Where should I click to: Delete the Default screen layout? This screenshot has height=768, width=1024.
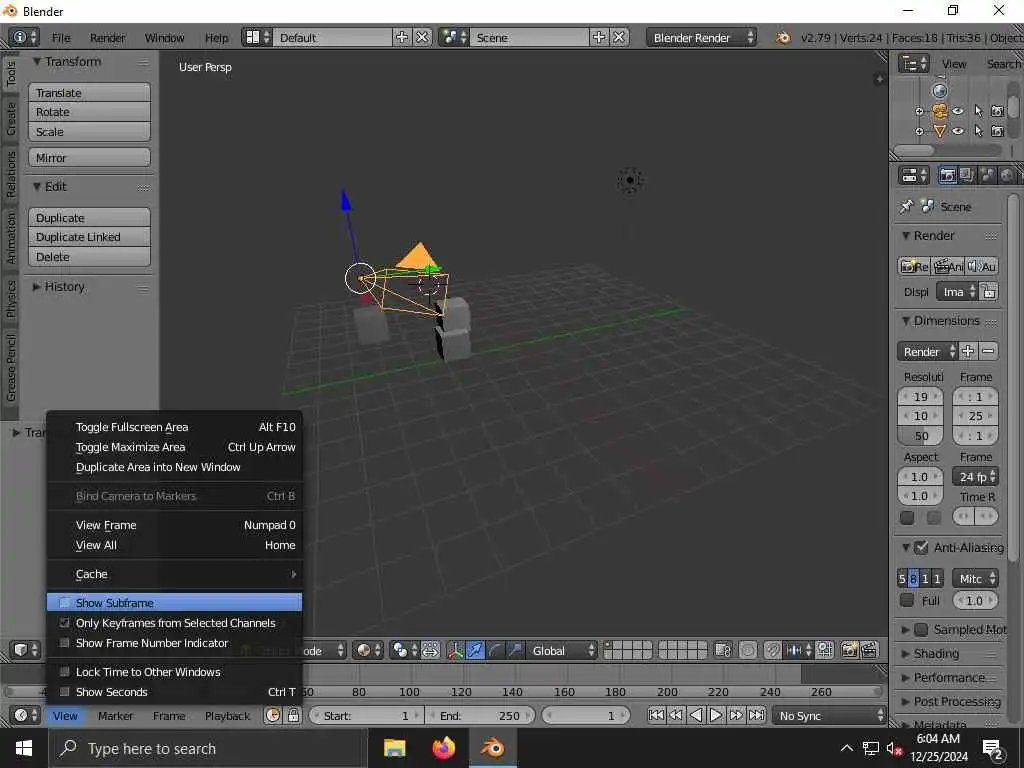pos(423,37)
